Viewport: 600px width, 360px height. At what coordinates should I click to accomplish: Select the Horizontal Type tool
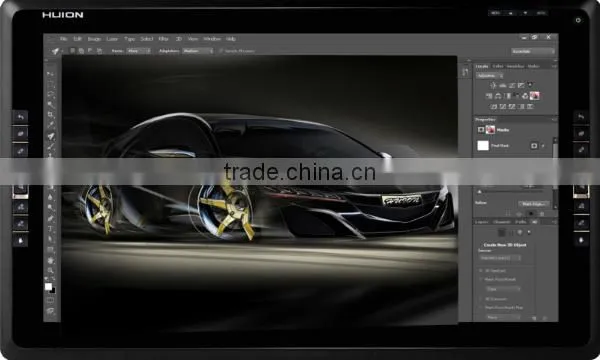50,229
